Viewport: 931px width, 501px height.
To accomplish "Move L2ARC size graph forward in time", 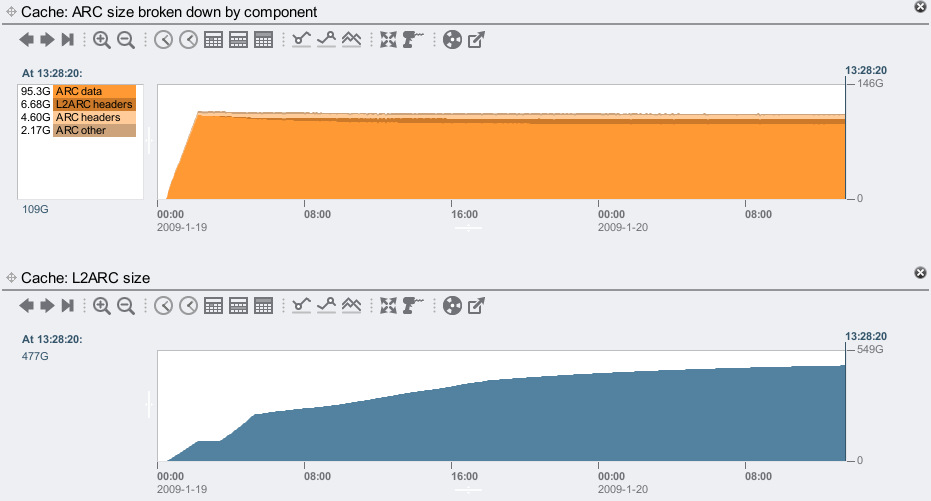I will [x=47, y=305].
